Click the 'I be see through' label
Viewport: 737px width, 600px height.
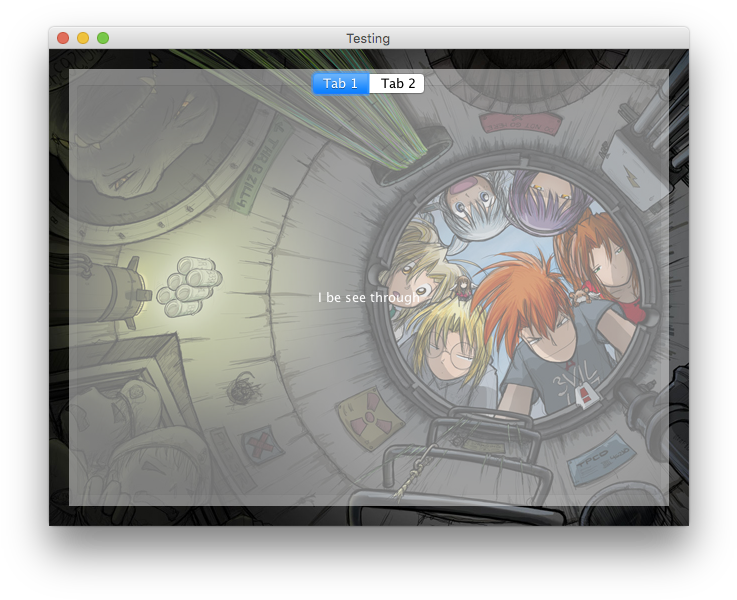coord(368,297)
